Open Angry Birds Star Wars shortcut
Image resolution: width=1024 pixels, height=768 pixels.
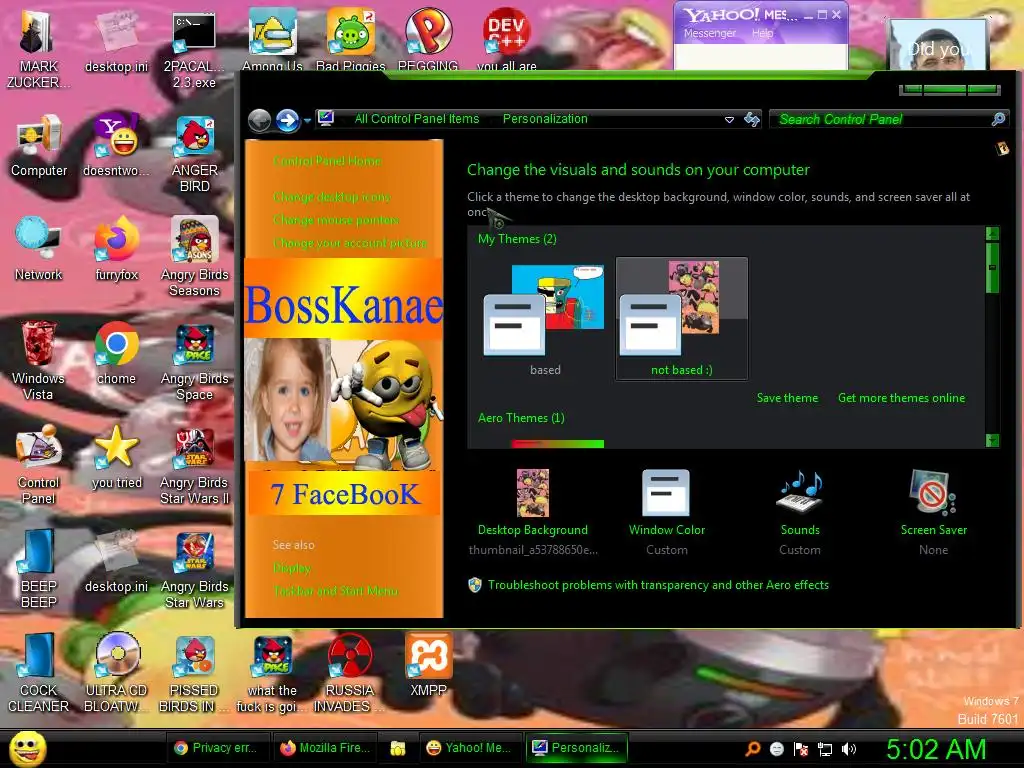coord(195,568)
